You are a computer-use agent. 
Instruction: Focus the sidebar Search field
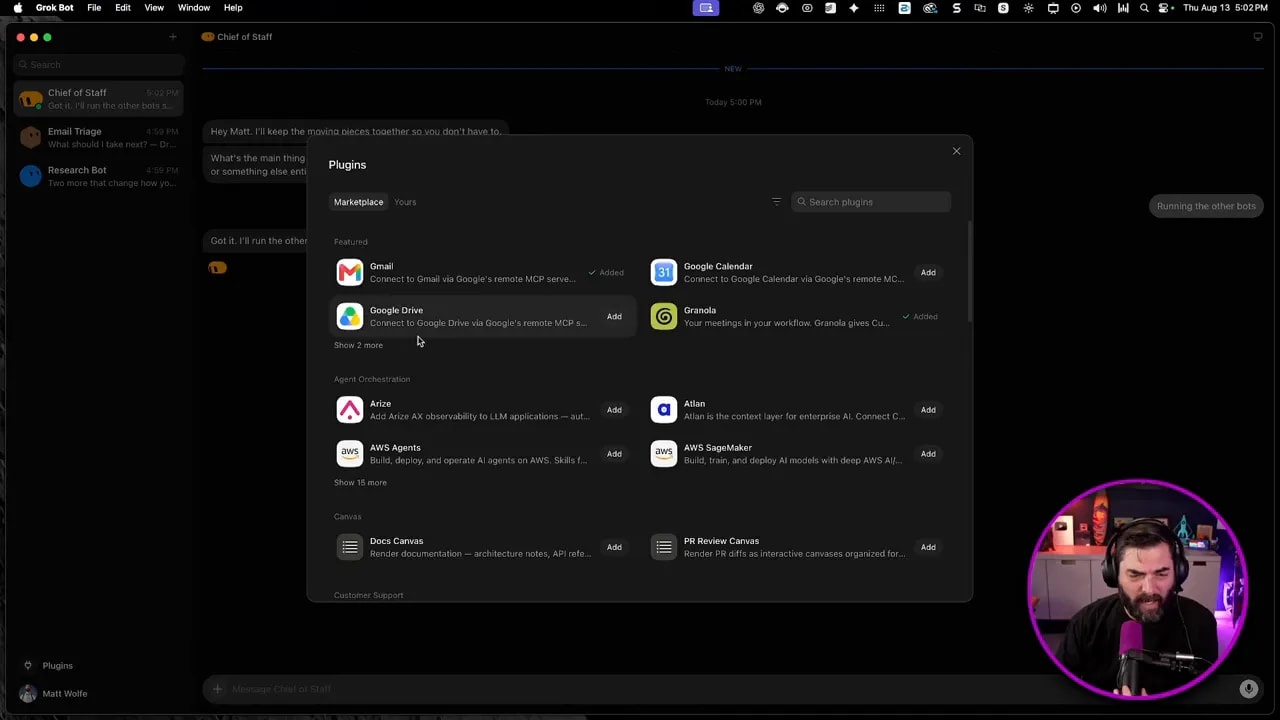(98, 65)
